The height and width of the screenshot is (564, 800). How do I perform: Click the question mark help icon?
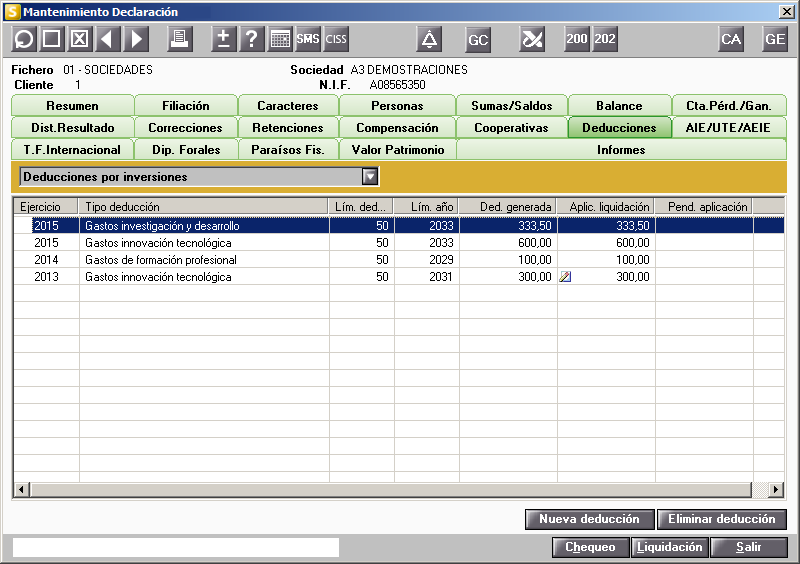(252, 39)
